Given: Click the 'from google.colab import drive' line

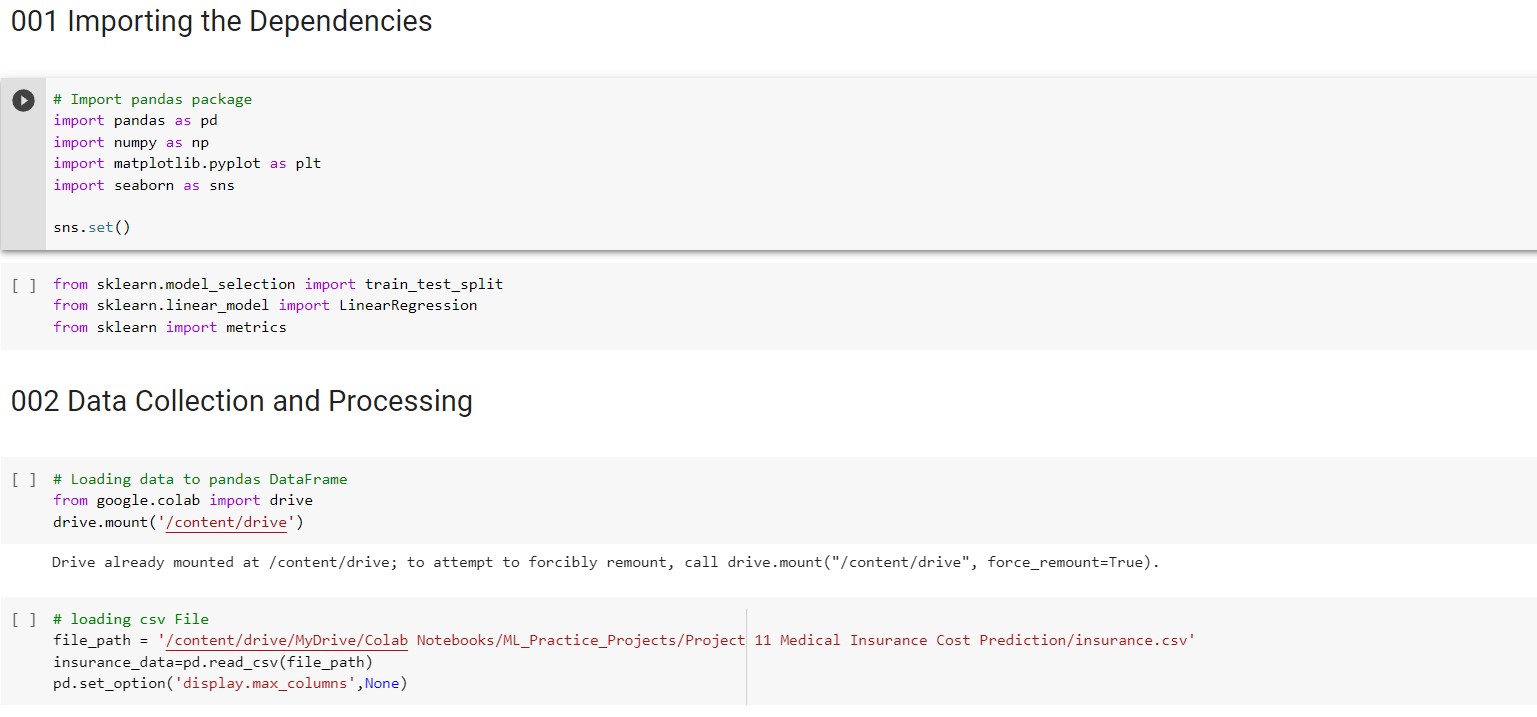Looking at the screenshot, I should click(182, 500).
